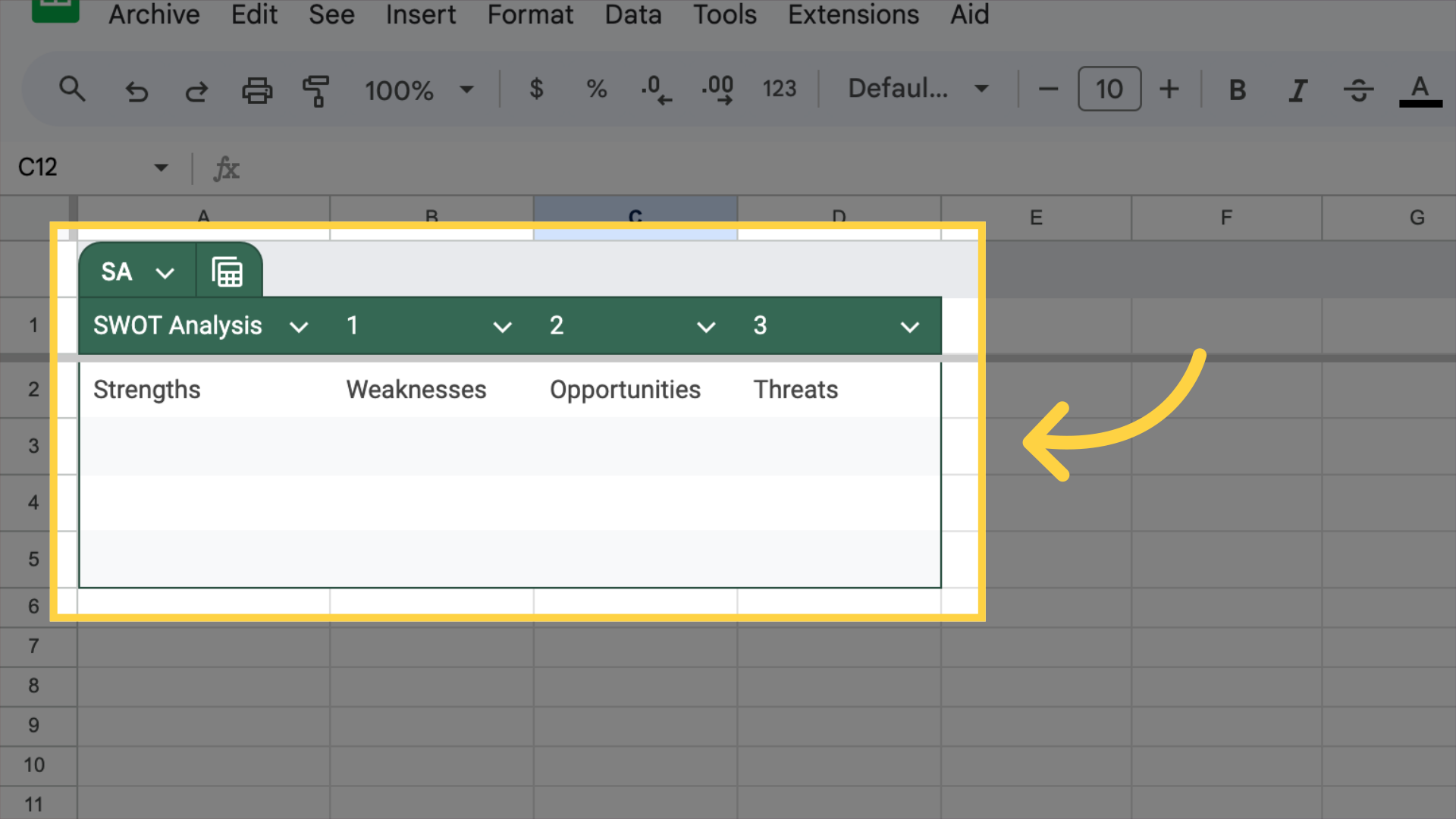This screenshot has height=819, width=1456.
Task: Toggle bold formatting
Action: [1237, 90]
